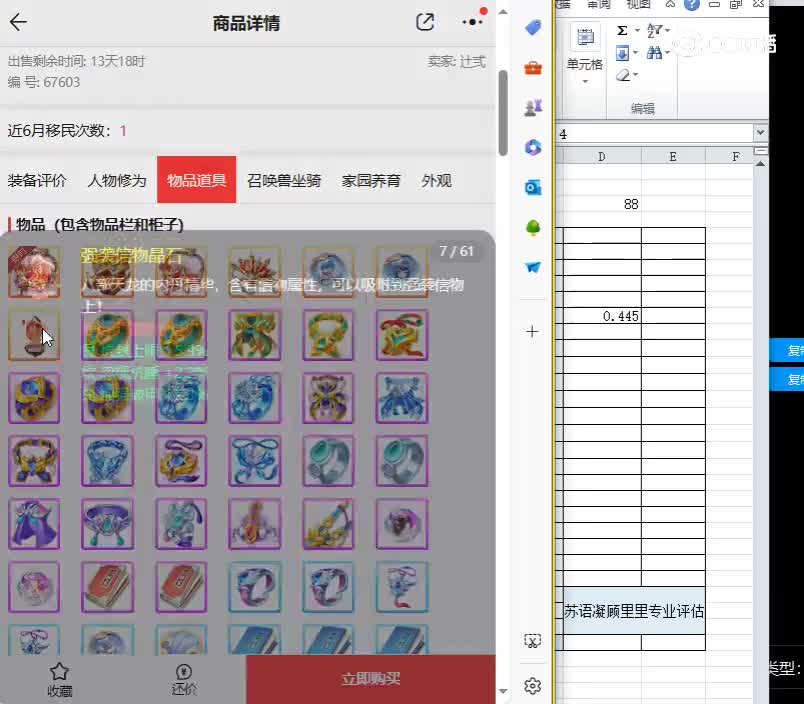Open the blue price tag sidebar icon
Viewport: 804px width, 704px height.
(x=533, y=28)
